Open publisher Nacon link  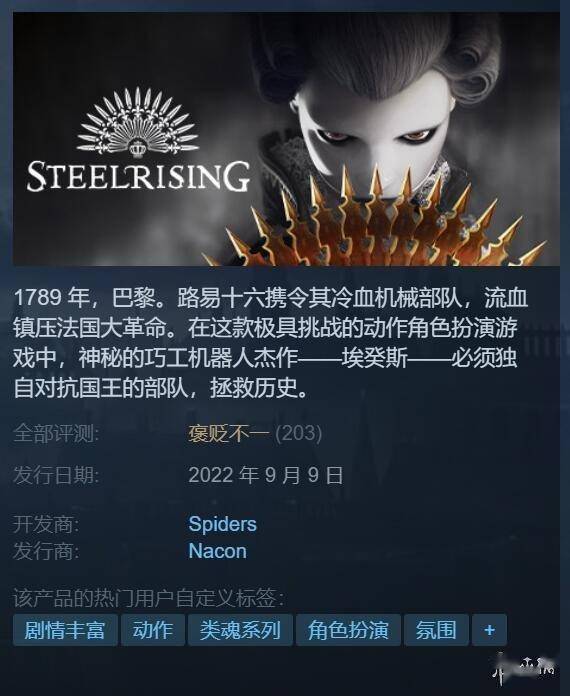coord(218,551)
